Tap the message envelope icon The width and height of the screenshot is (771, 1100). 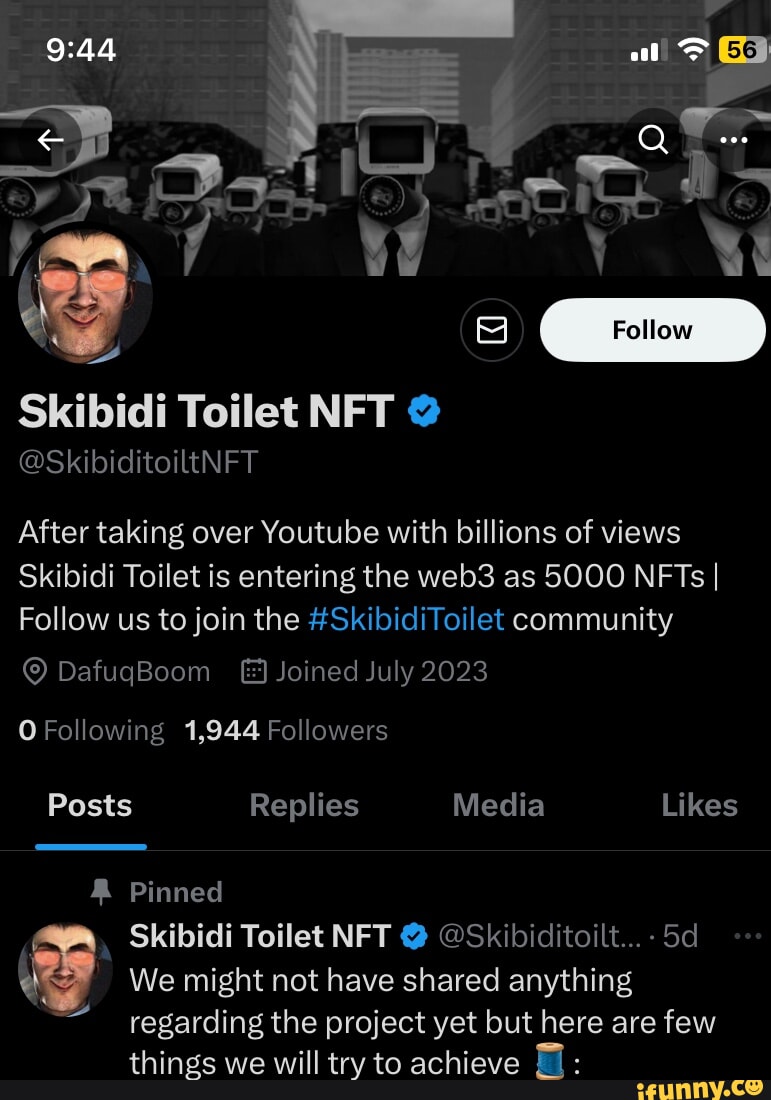point(491,330)
